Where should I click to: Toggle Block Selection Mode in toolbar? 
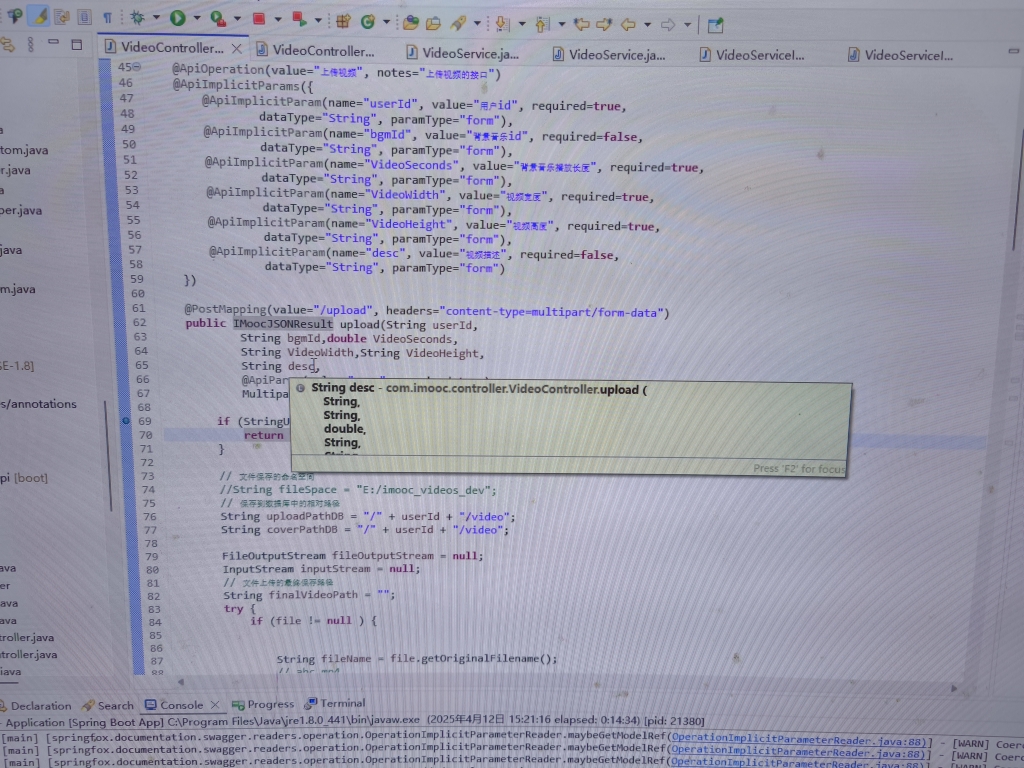85,17
